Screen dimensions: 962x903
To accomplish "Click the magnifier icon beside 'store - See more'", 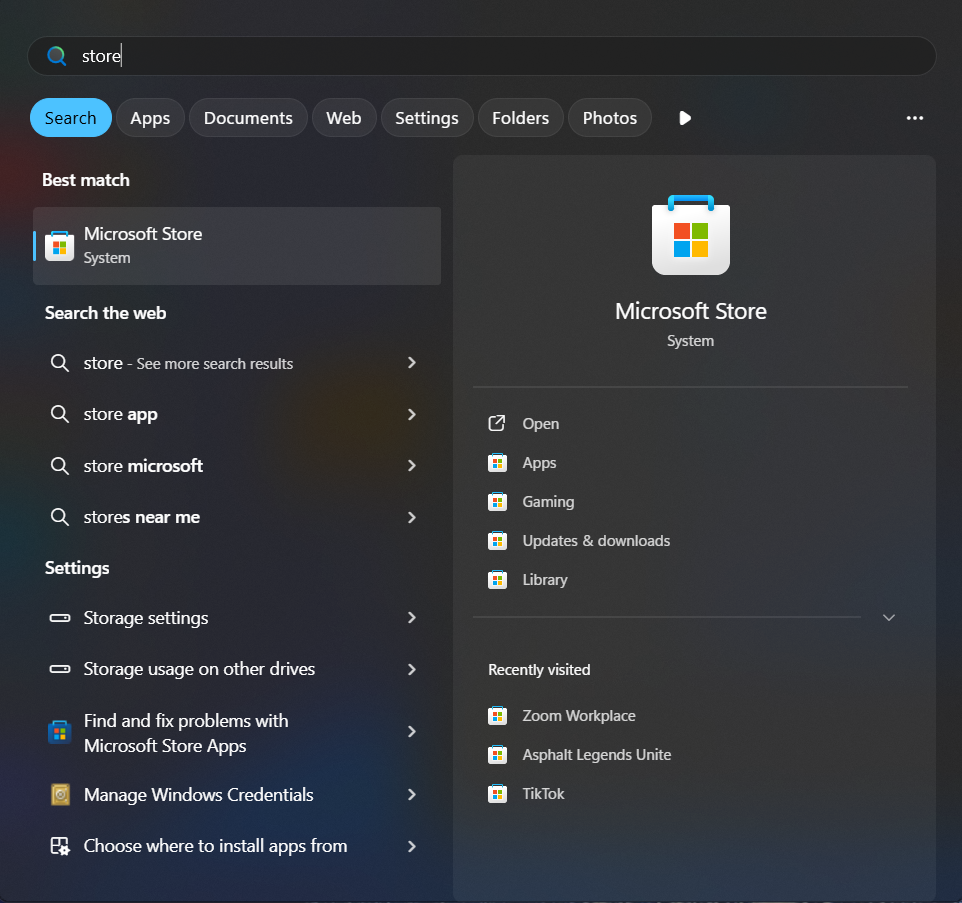I will [x=60, y=363].
